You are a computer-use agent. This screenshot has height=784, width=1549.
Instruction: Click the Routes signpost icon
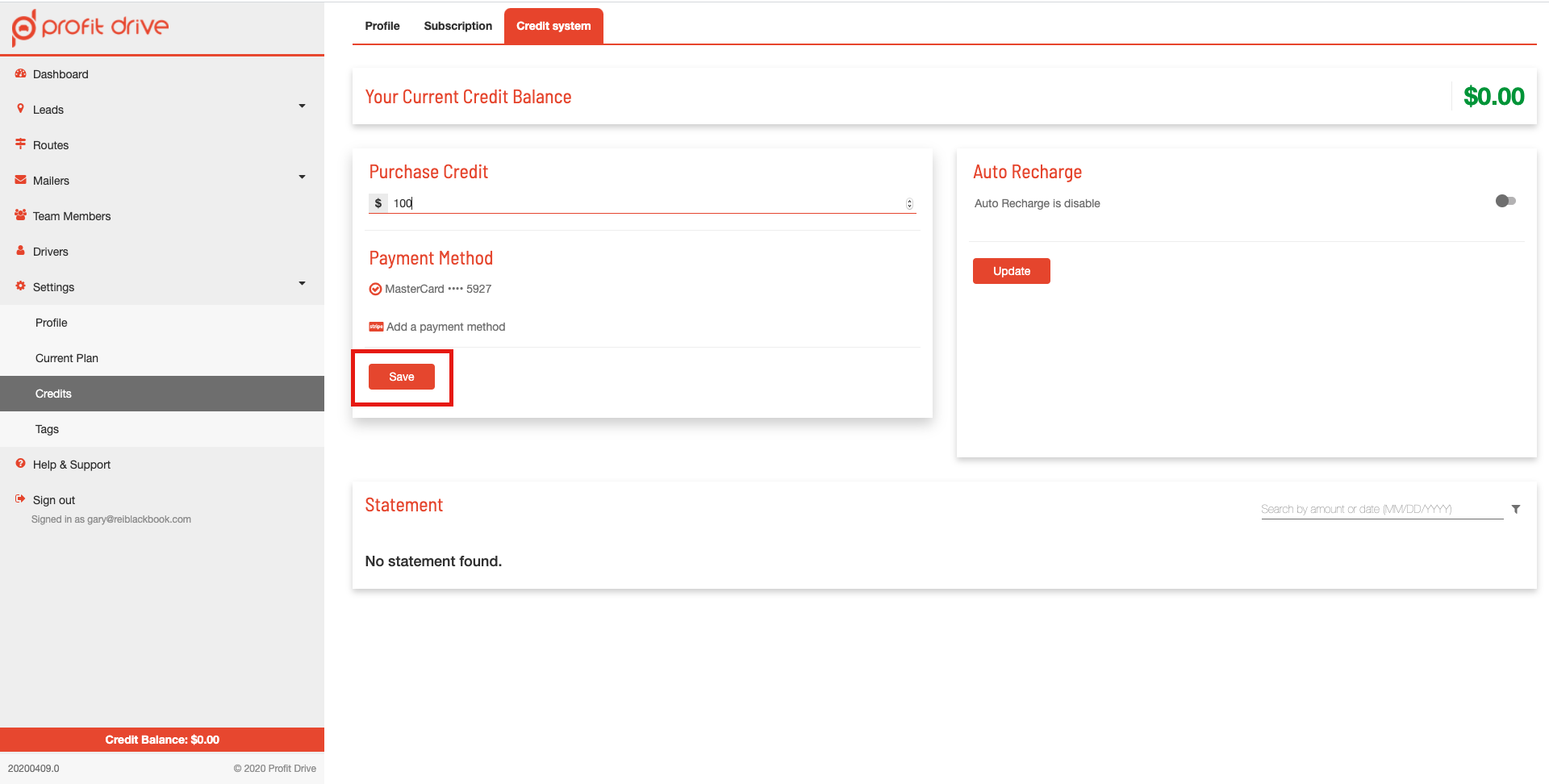tap(21, 144)
